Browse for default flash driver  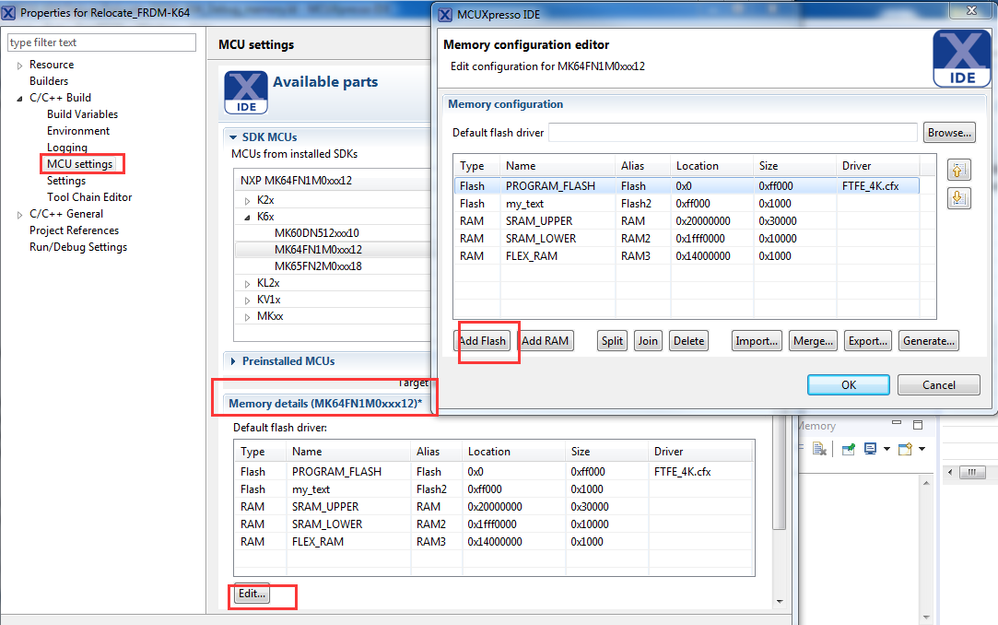tap(949, 133)
